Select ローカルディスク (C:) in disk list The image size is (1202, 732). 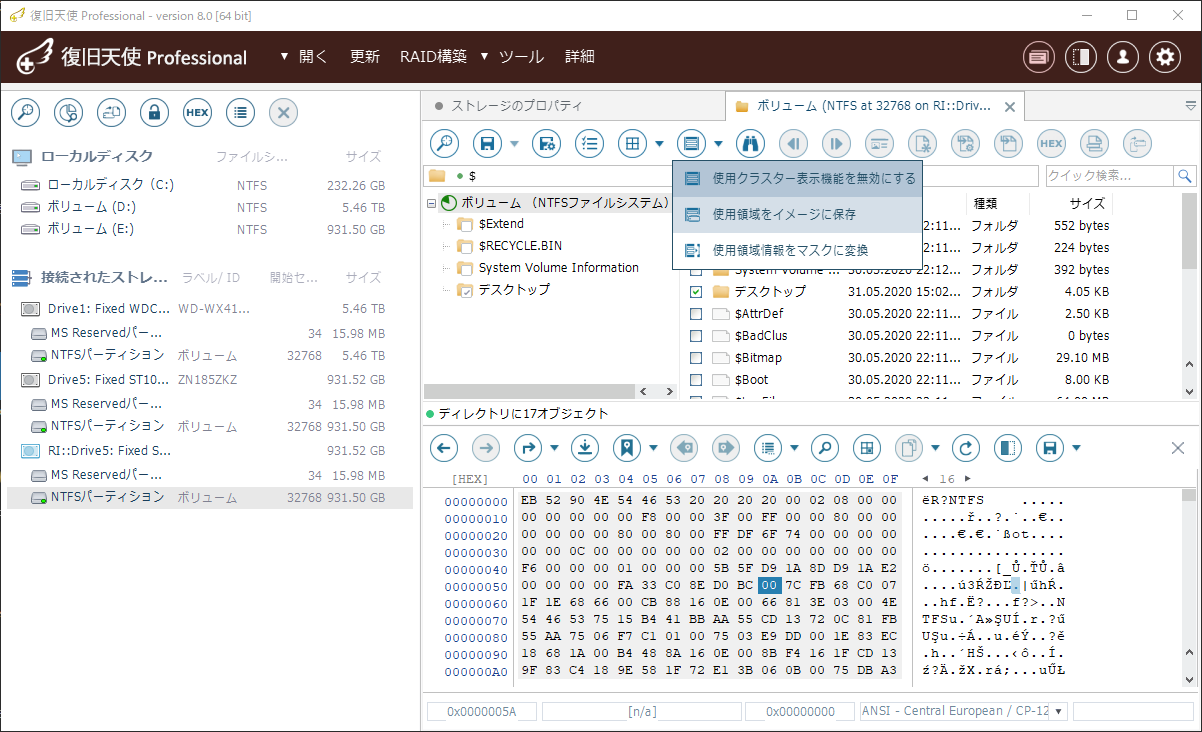pos(210,185)
